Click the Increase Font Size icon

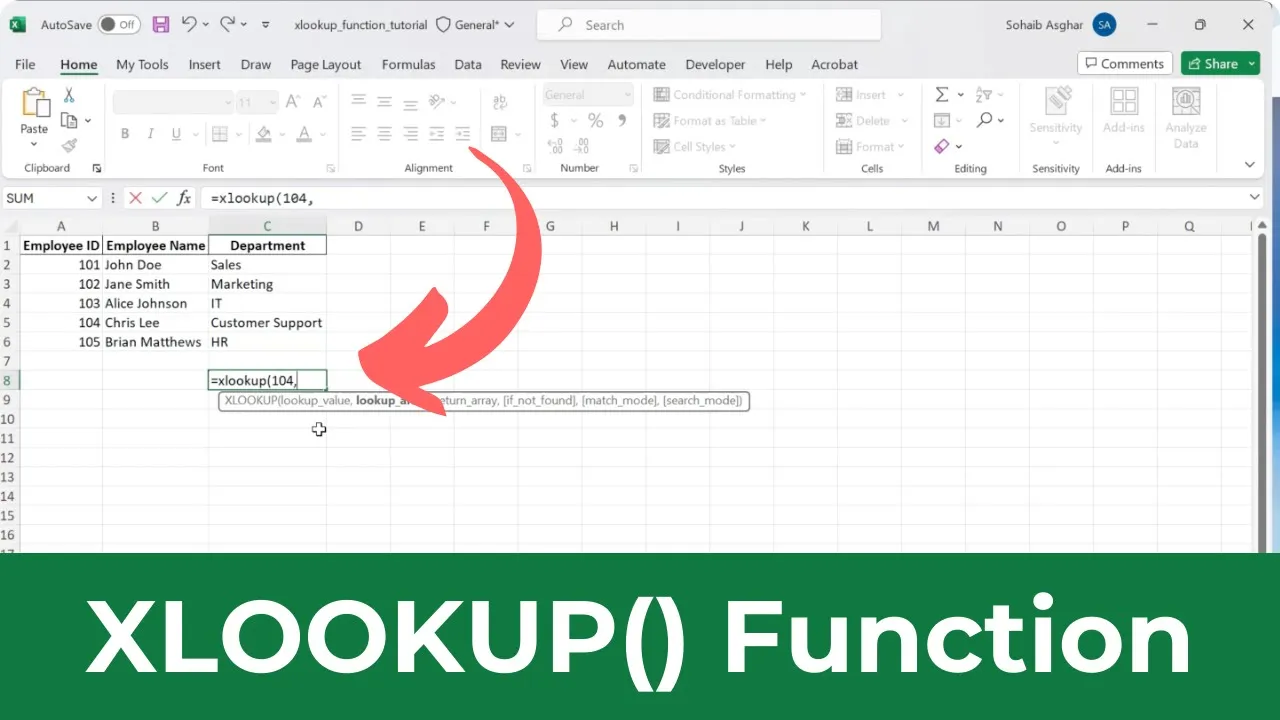click(293, 102)
